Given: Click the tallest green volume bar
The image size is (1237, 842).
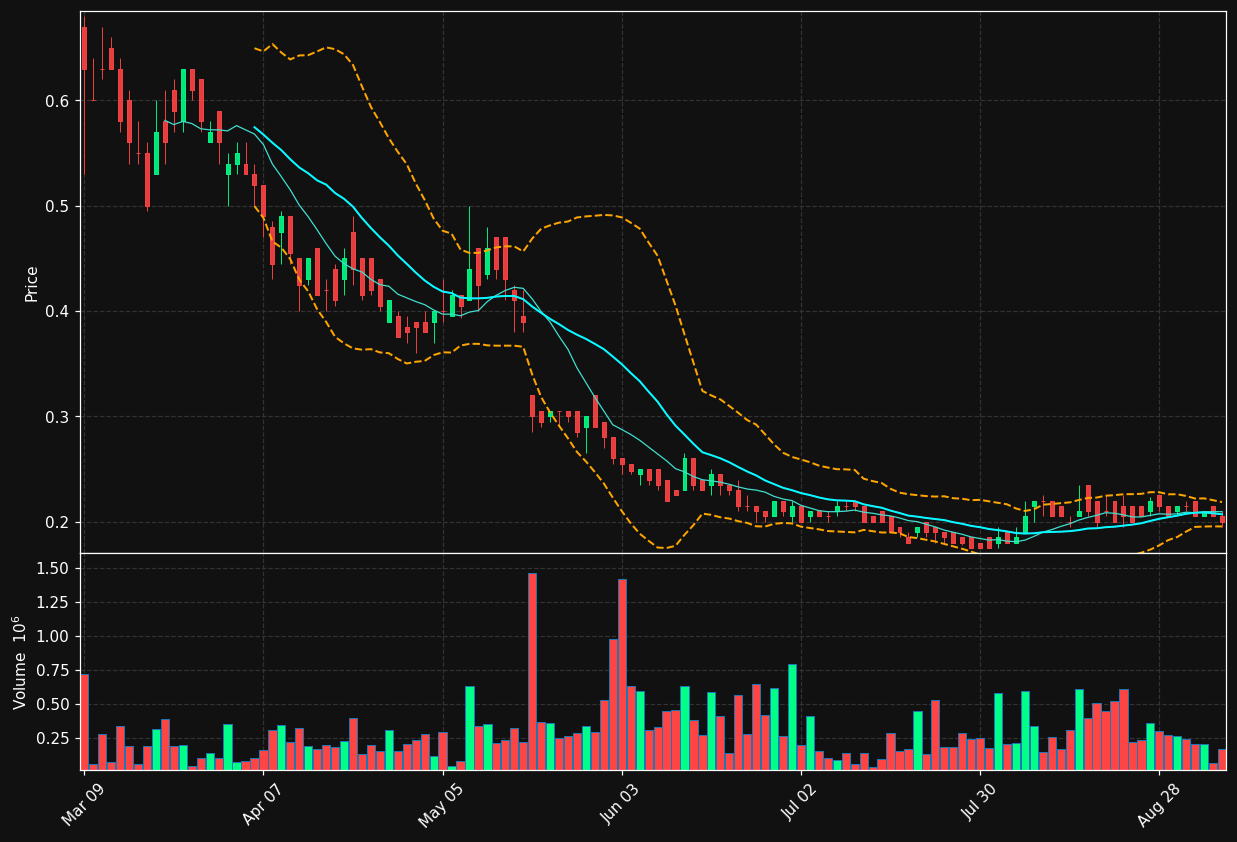Looking at the screenshot, I should (792, 717).
